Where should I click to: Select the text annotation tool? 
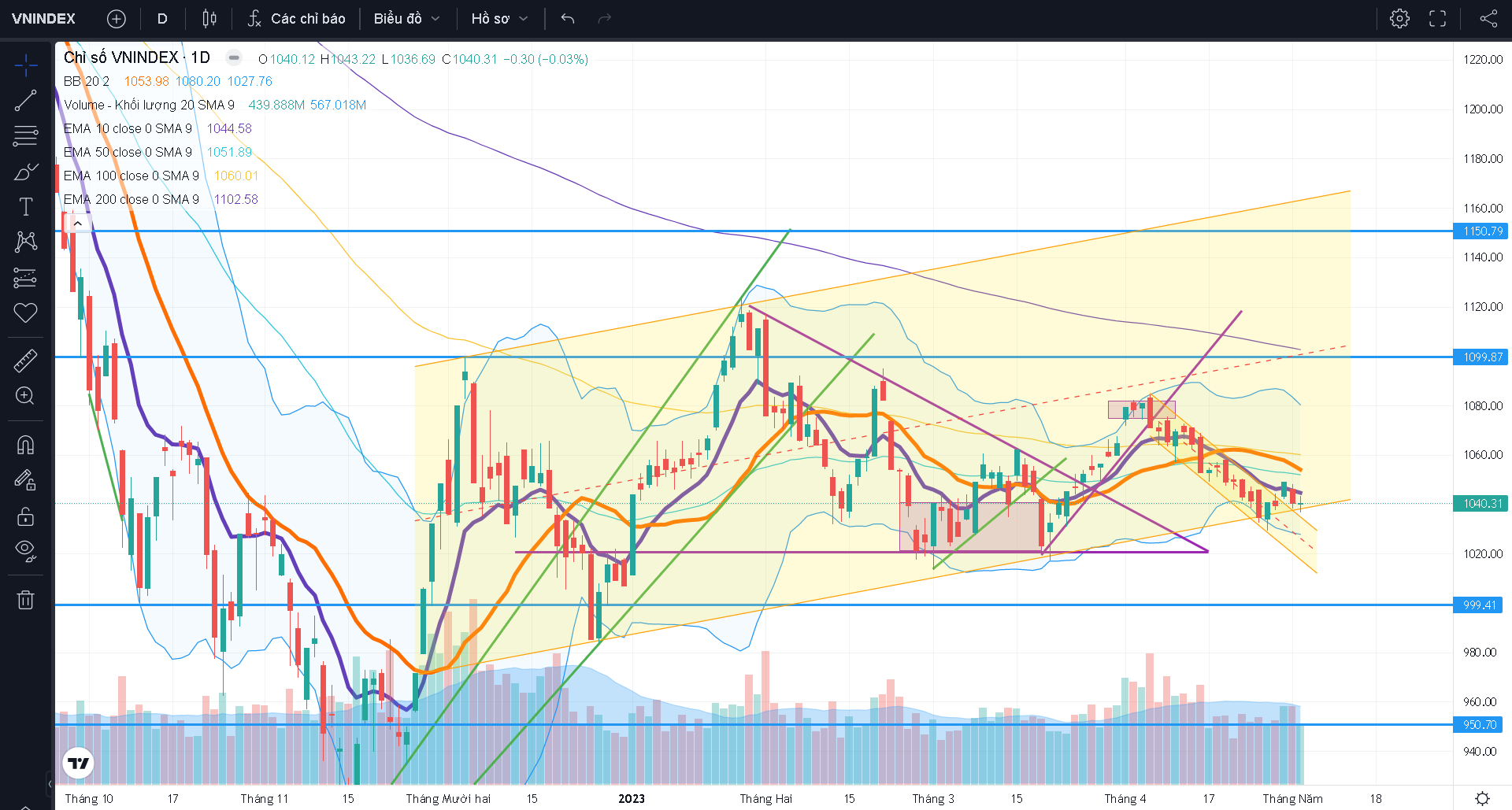[x=26, y=207]
